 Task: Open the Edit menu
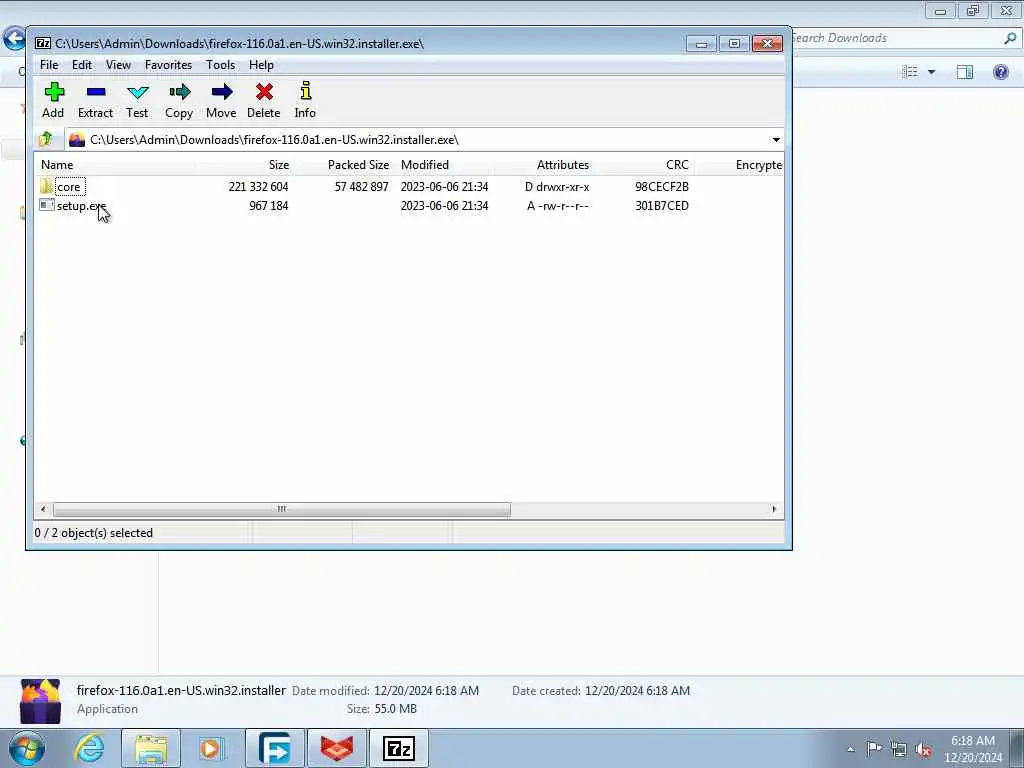click(x=82, y=65)
